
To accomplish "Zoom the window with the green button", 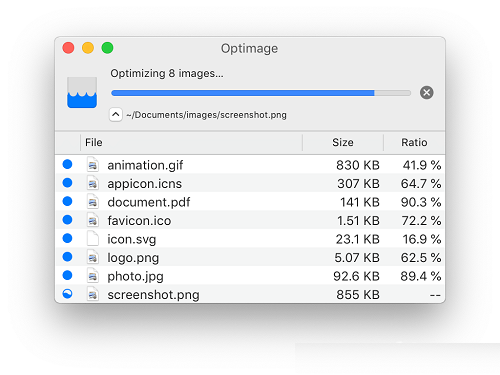I will [107, 48].
